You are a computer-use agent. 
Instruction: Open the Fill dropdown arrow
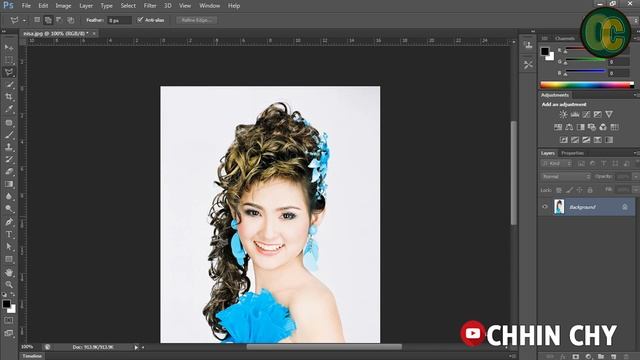point(636,190)
